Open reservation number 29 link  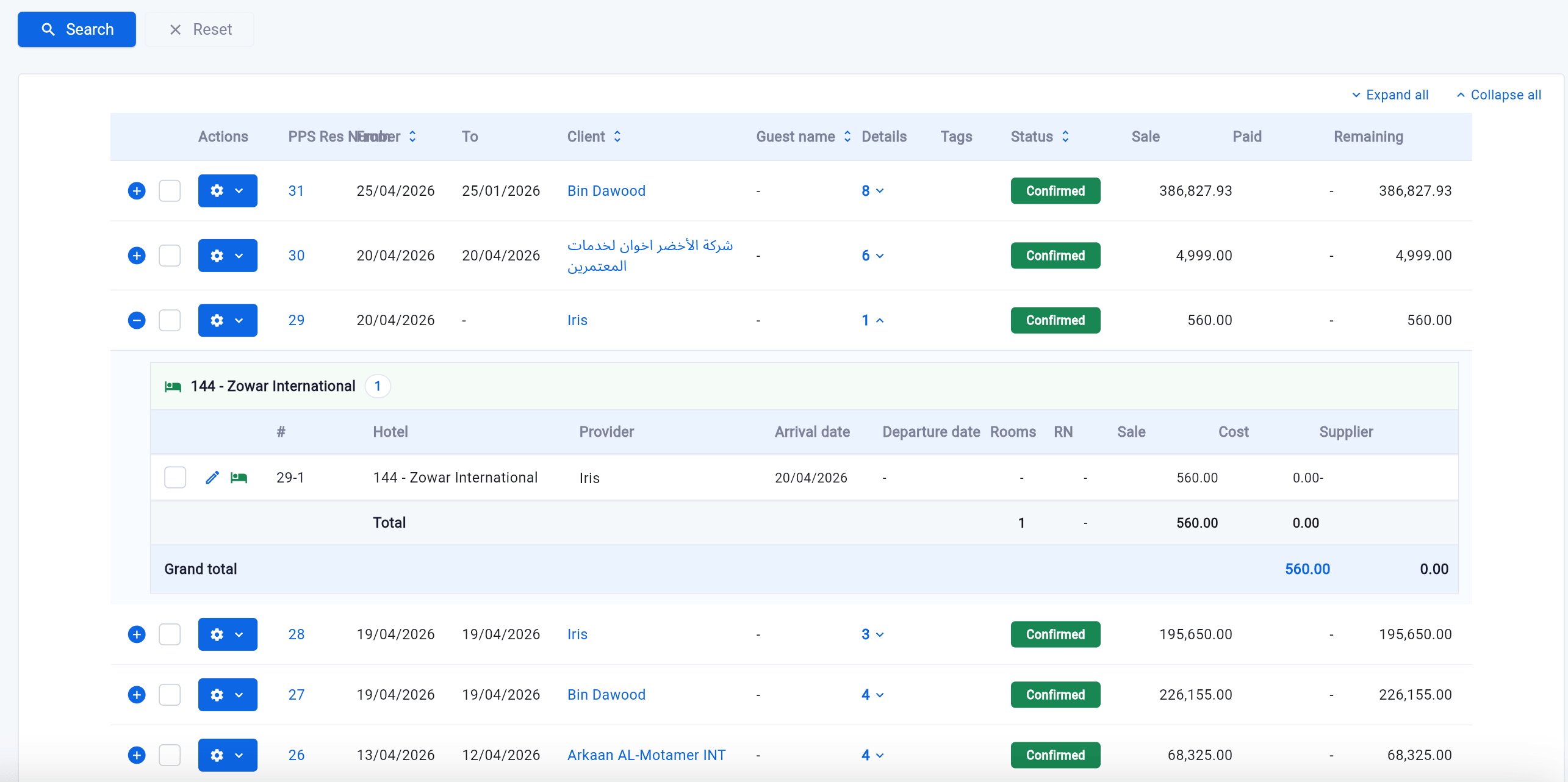pos(296,320)
